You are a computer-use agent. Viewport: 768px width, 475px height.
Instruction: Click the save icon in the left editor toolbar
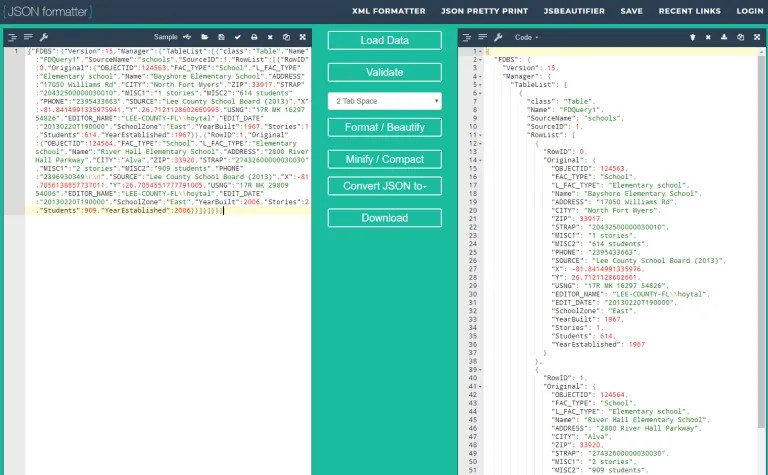pos(221,37)
